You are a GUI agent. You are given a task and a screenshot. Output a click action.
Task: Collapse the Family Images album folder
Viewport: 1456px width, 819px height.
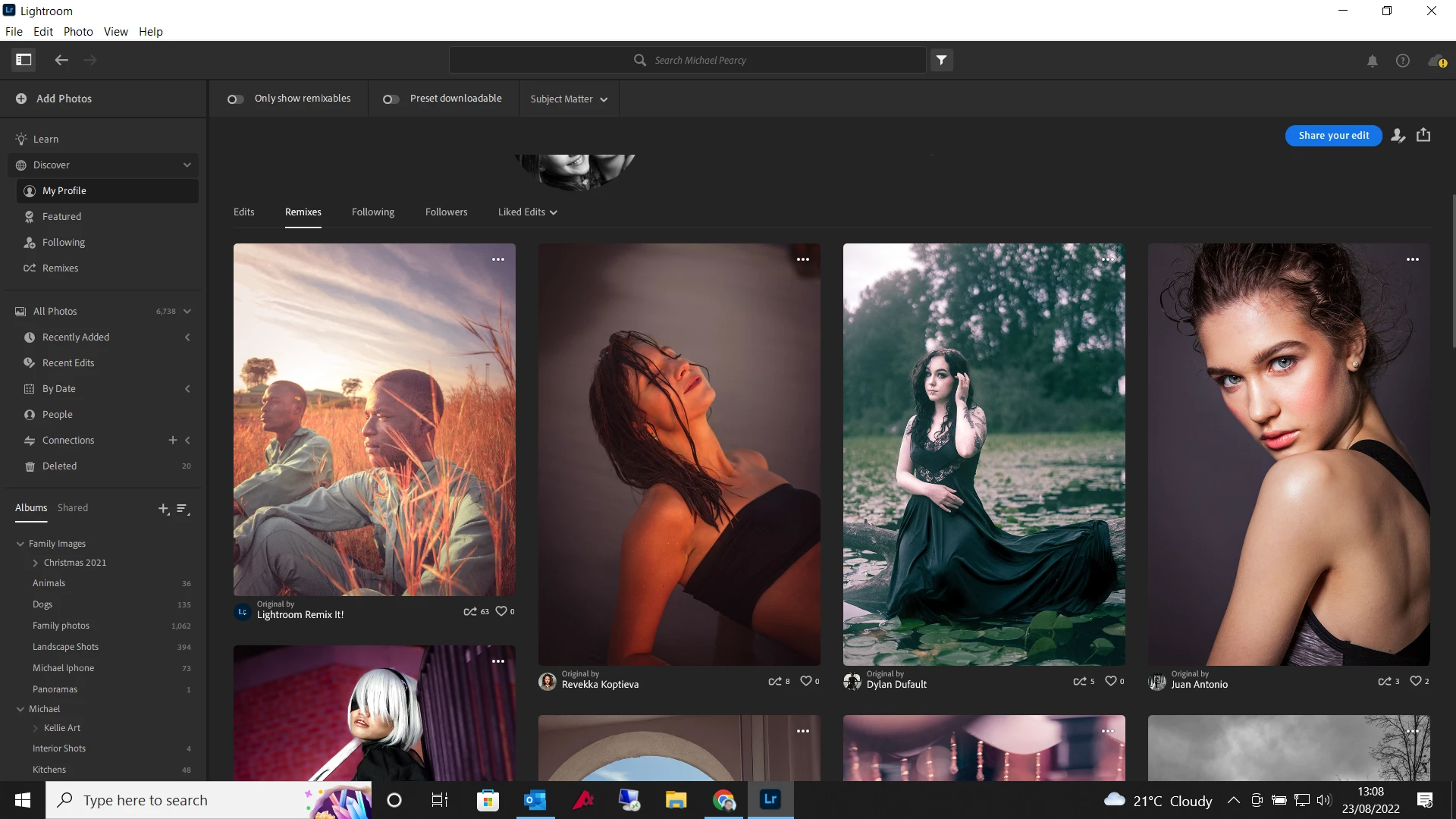20,544
